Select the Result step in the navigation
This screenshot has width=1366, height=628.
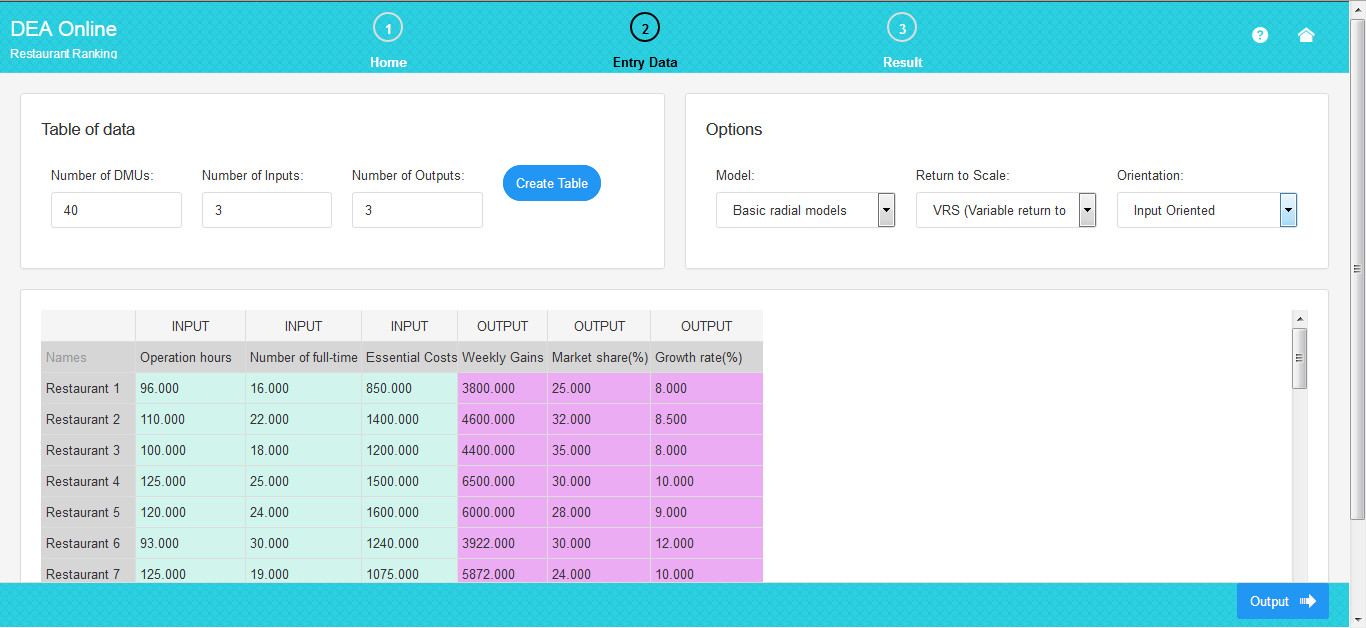pyautogui.click(x=902, y=62)
